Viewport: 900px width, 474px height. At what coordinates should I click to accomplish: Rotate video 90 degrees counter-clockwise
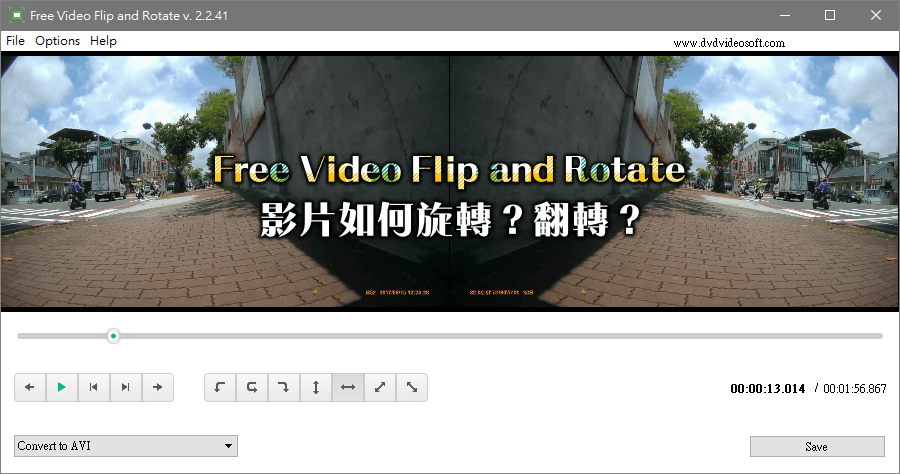[x=220, y=387]
